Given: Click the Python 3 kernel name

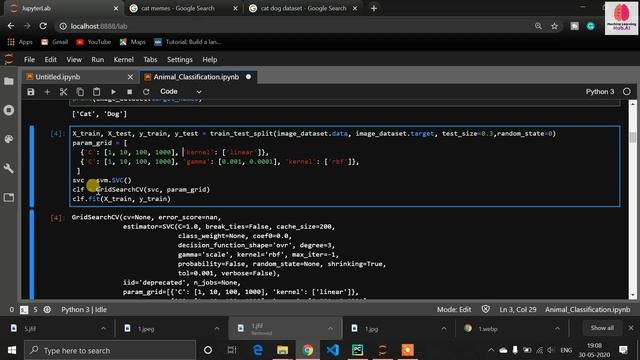Looking at the screenshot, I should [x=600, y=91].
